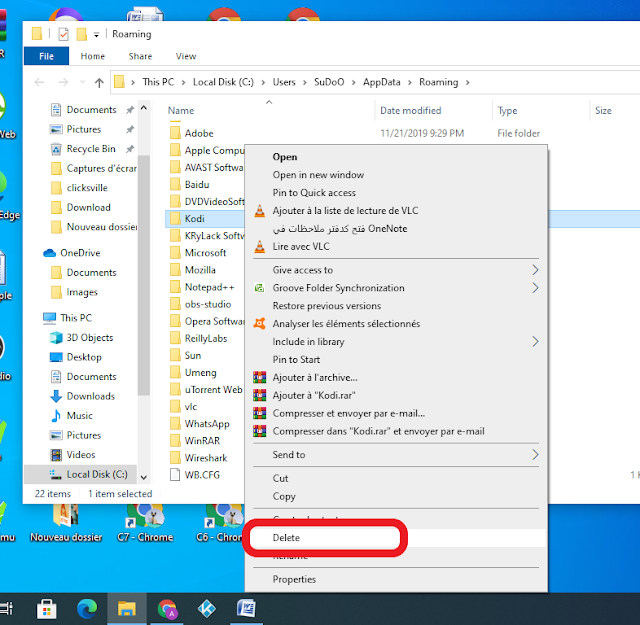Click SuDoO in the address bar
Image resolution: width=640 pixels, height=625 pixels.
pyautogui.click(x=329, y=82)
